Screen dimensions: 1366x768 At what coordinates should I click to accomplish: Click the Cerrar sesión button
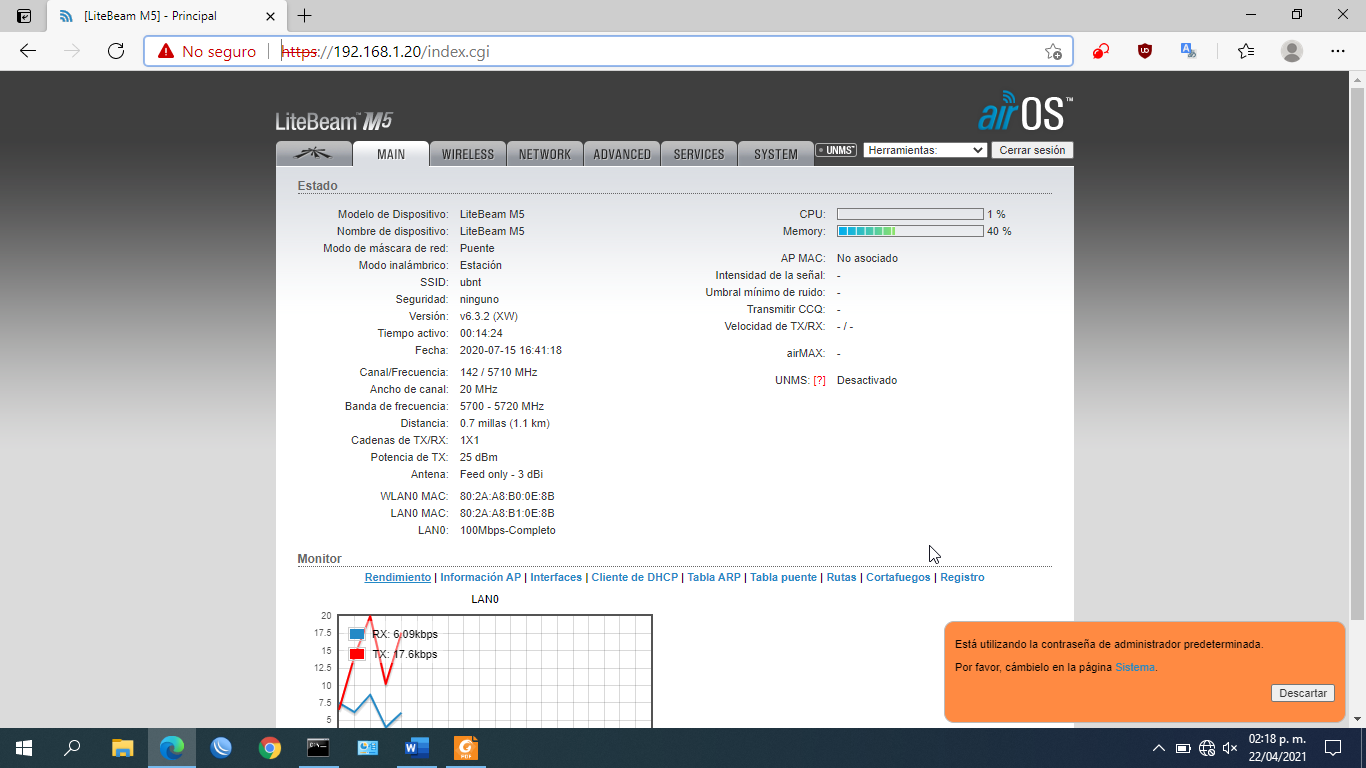click(x=1032, y=150)
